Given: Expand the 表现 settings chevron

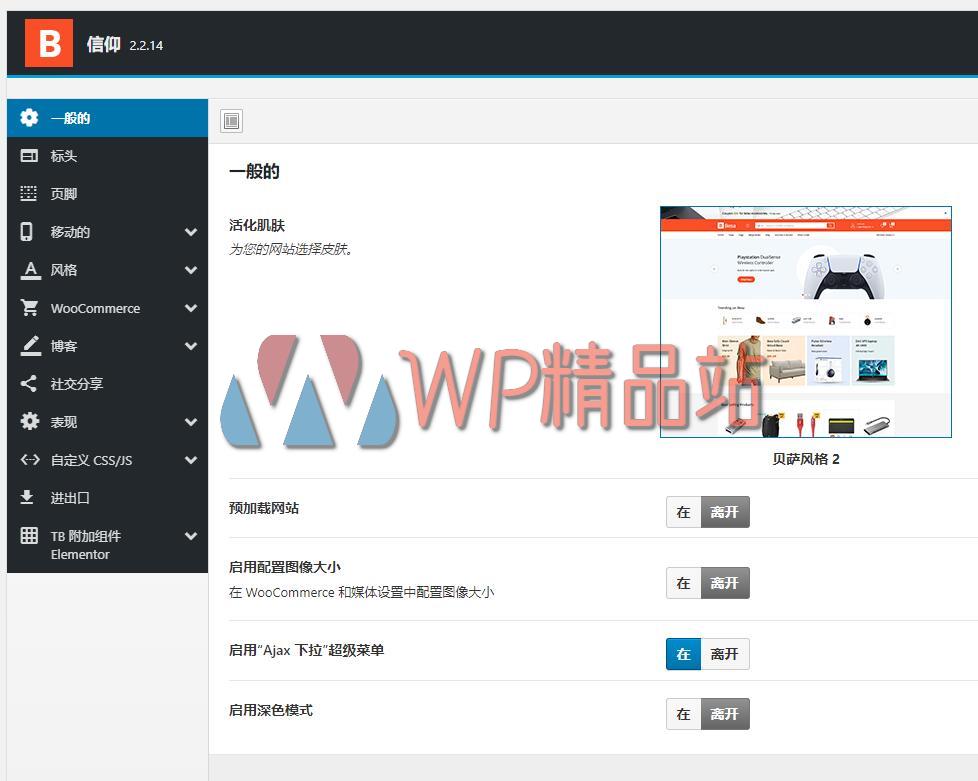Looking at the screenshot, I should tap(190, 421).
